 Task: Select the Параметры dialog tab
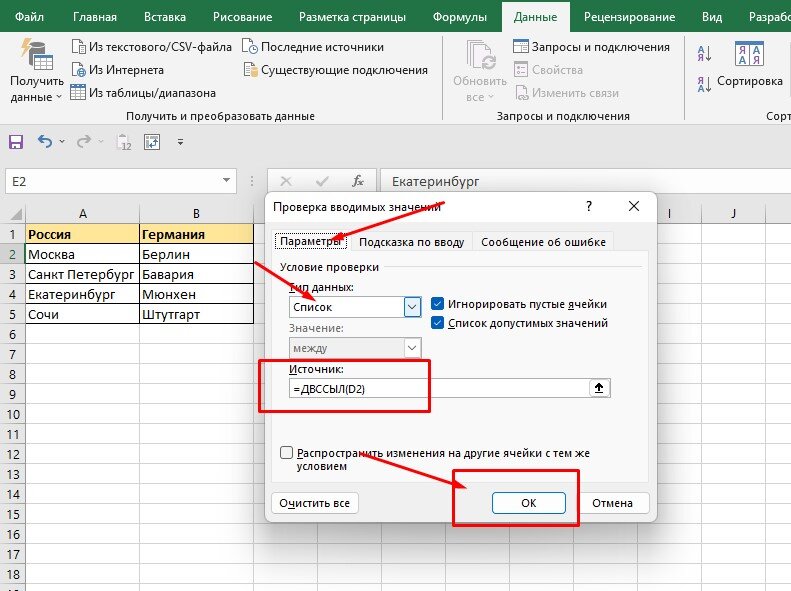[x=311, y=241]
